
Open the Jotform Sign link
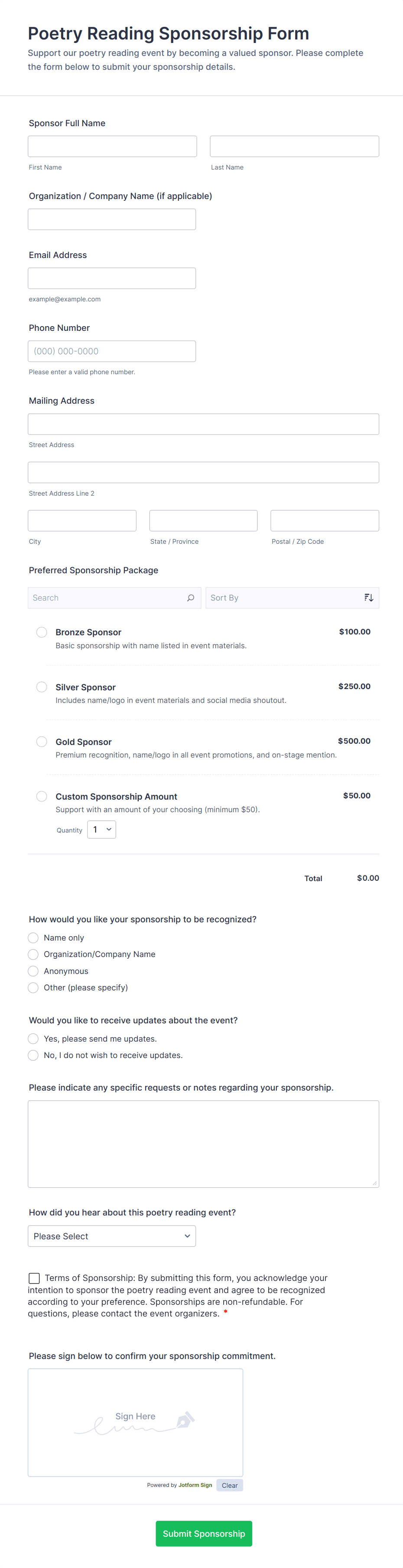pyautogui.click(x=195, y=1485)
